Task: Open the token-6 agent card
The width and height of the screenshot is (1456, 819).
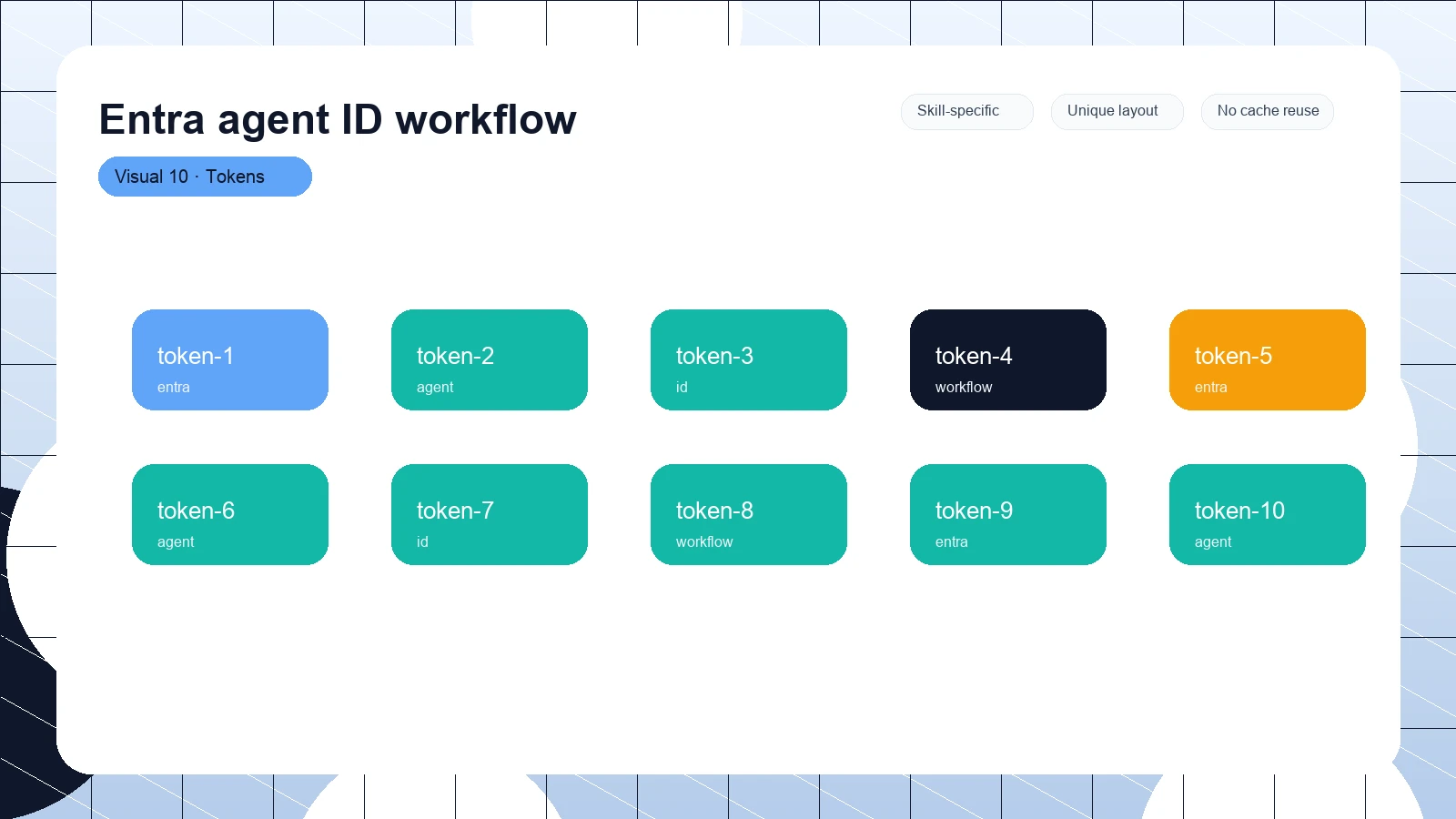Action: click(x=230, y=514)
